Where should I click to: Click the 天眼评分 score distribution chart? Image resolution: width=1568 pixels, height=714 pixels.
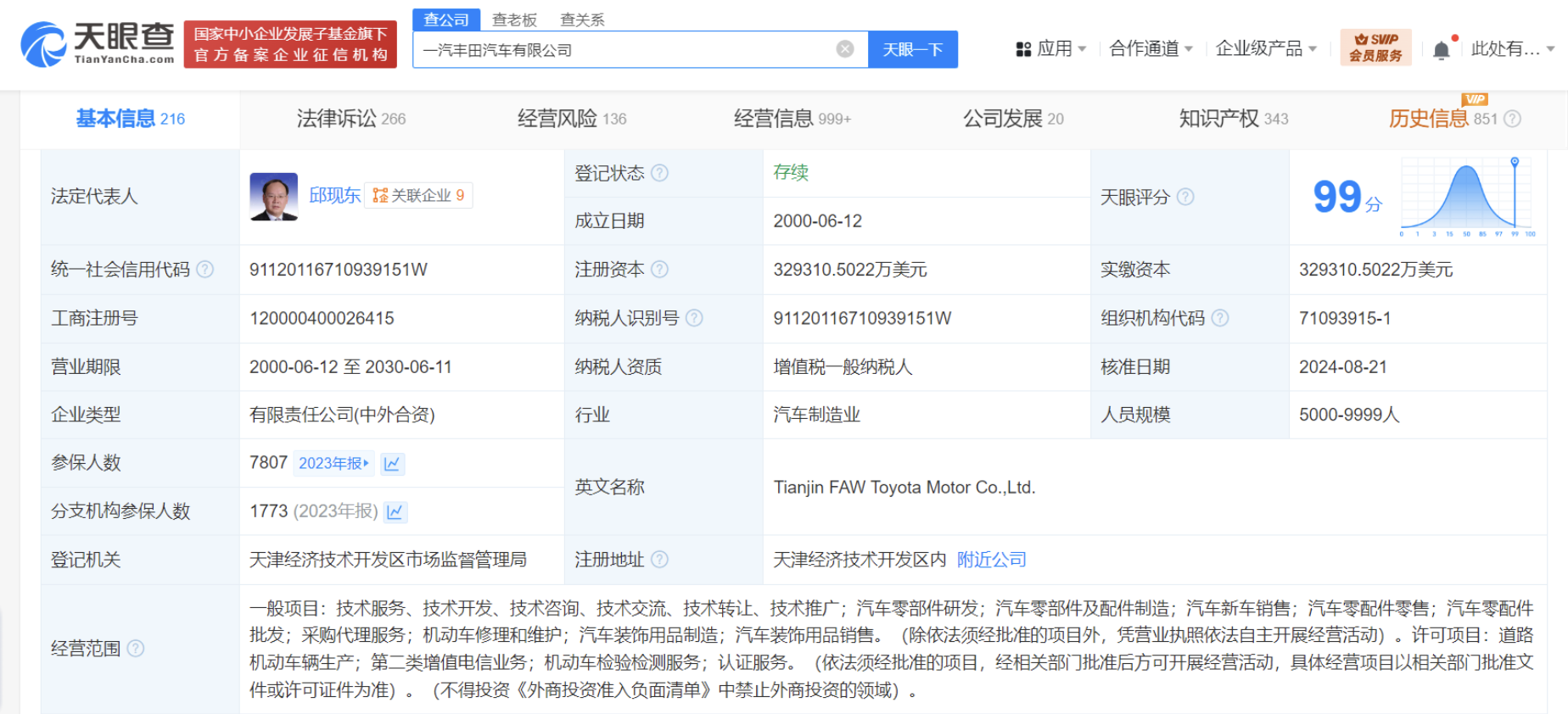click(1466, 198)
